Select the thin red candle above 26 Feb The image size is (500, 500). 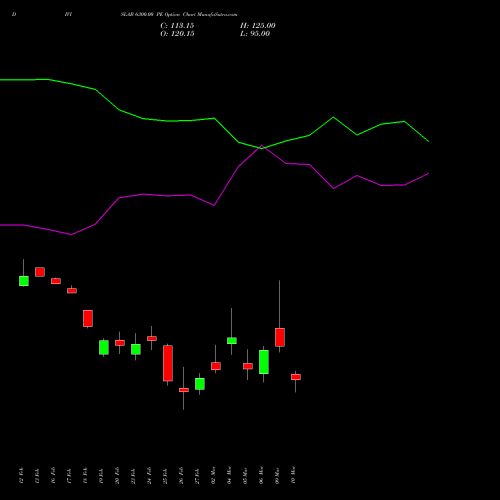pos(184,390)
